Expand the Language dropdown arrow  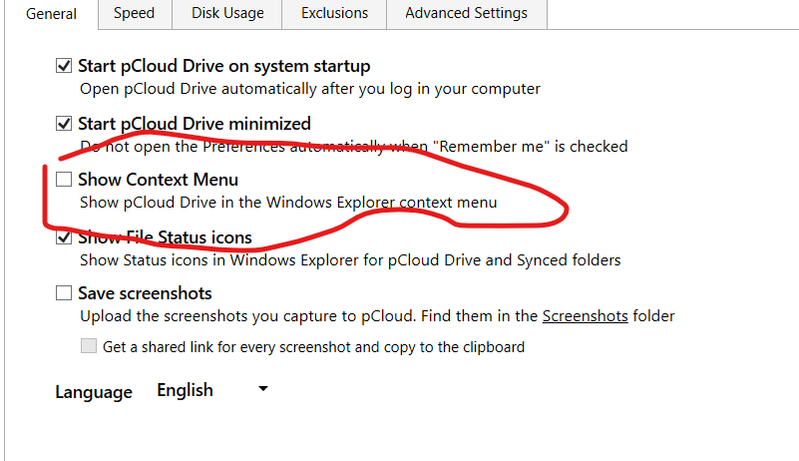click(263, 389)
